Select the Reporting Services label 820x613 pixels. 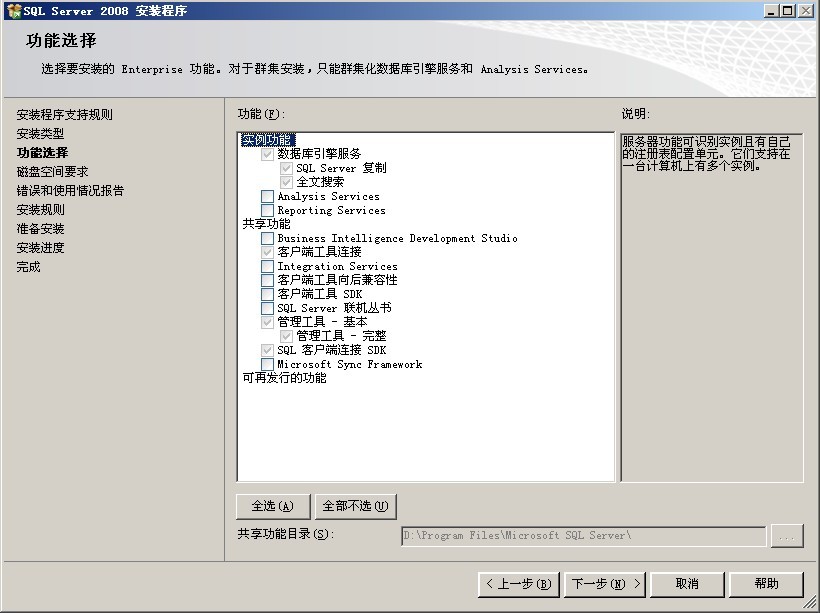click(331, 210)
